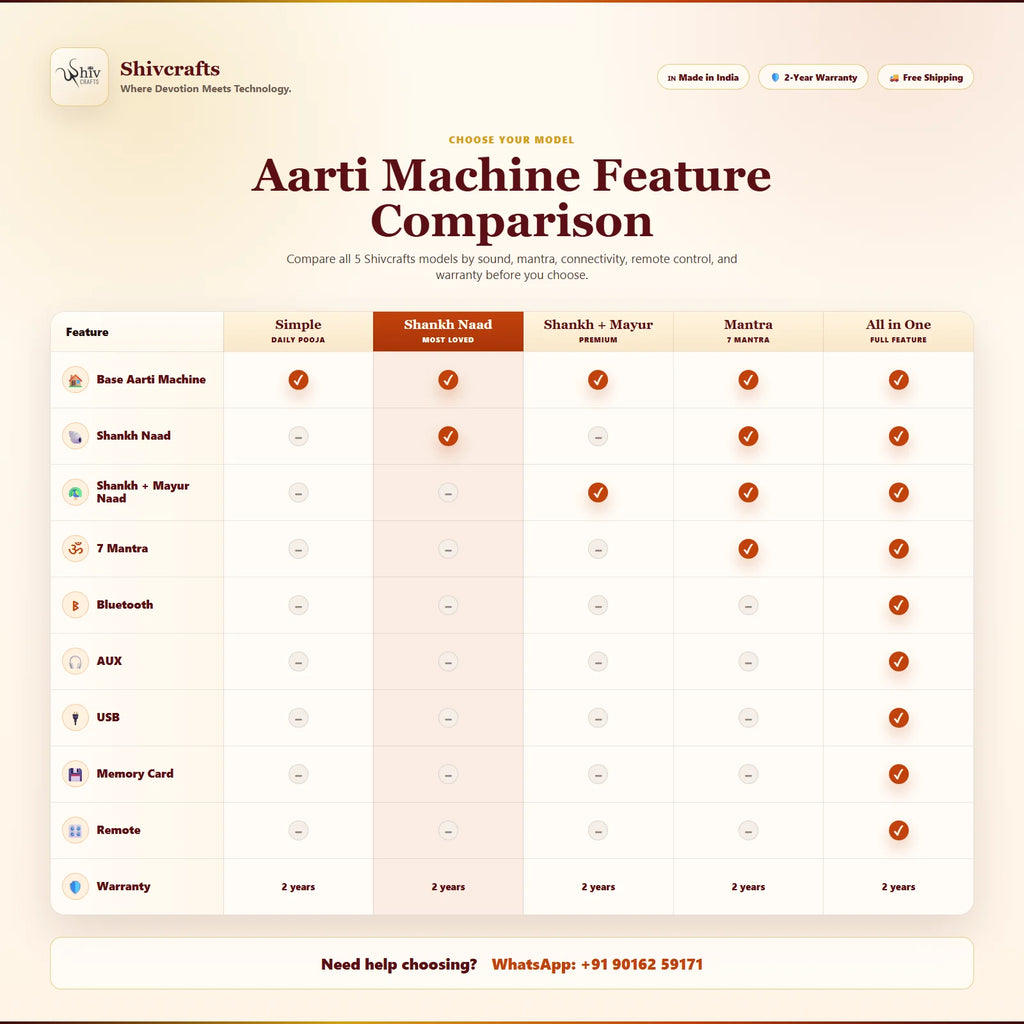Click the Where Devotion Meets Technology tagline
The width and height of the screenshot is (1024, 1024).
(x=206, y=89)
